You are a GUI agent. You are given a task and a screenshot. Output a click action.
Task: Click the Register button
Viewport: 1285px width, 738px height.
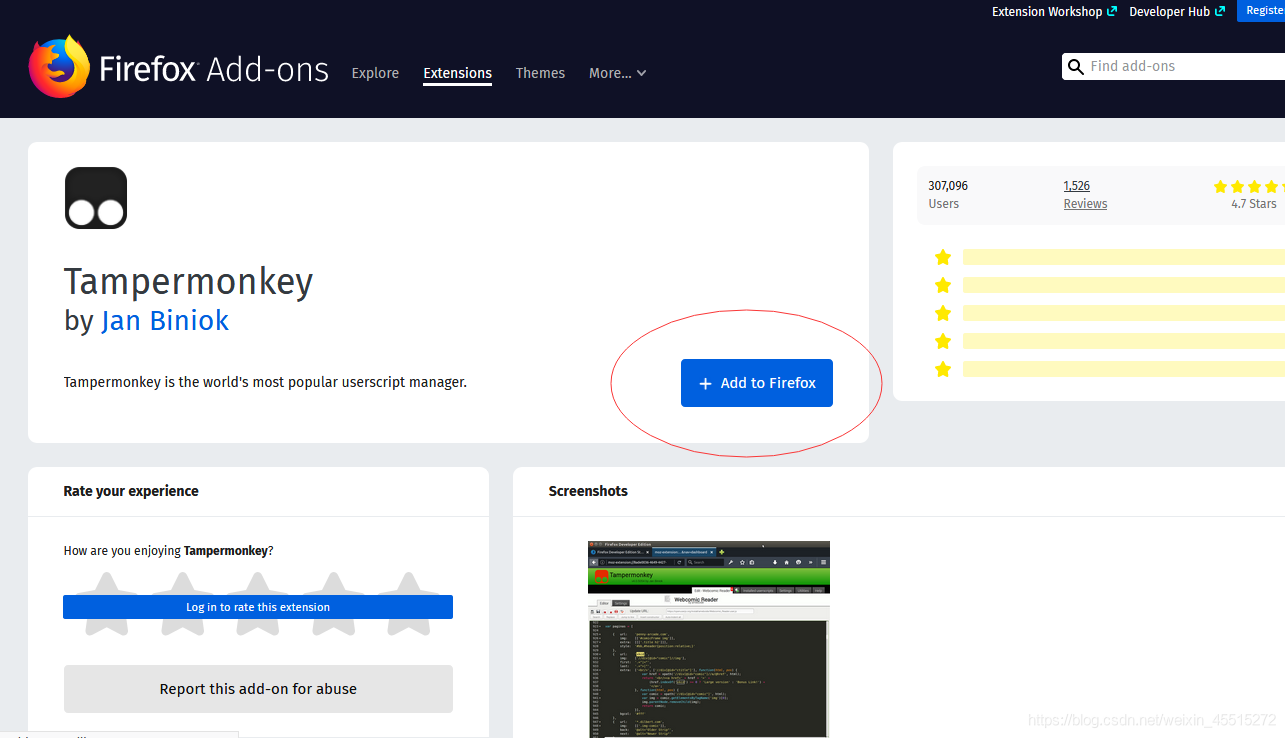click(1261, 10)
